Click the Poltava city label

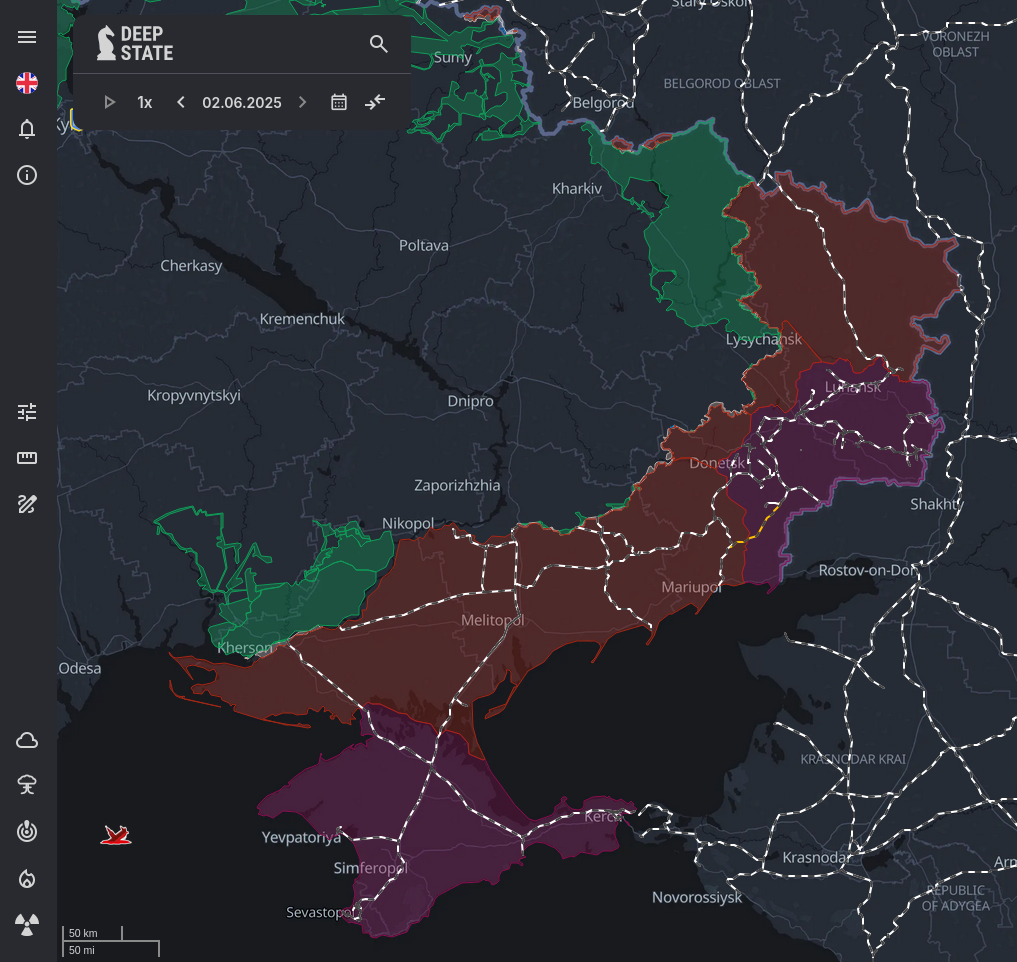click(424, 245)
